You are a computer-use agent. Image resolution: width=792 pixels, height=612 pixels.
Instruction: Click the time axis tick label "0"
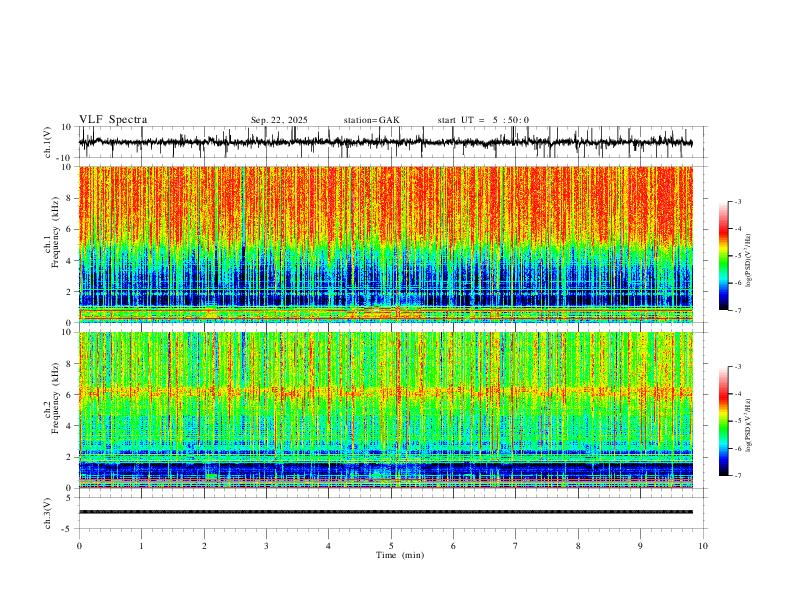(x=79, y=546)
